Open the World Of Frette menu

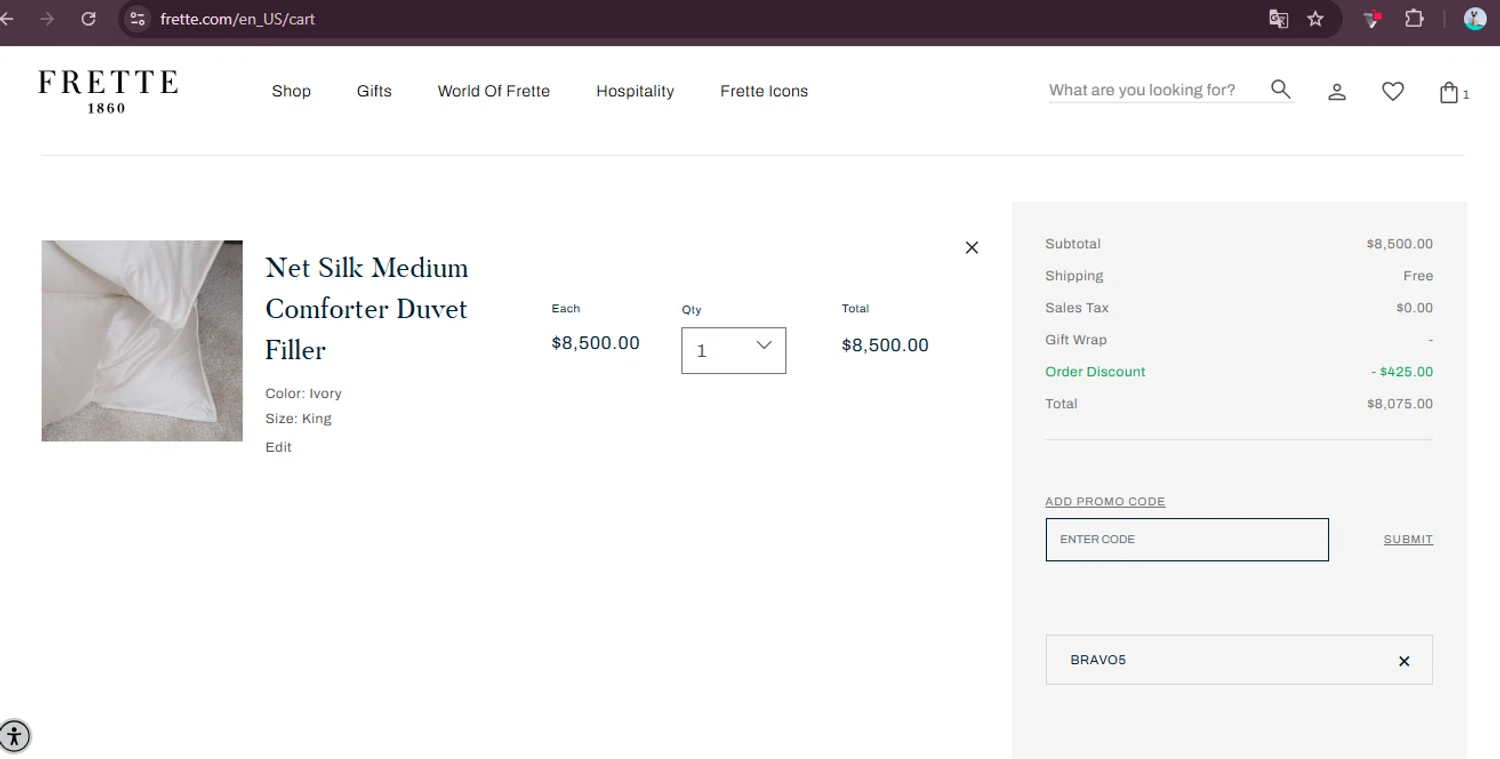pos(494,91)
